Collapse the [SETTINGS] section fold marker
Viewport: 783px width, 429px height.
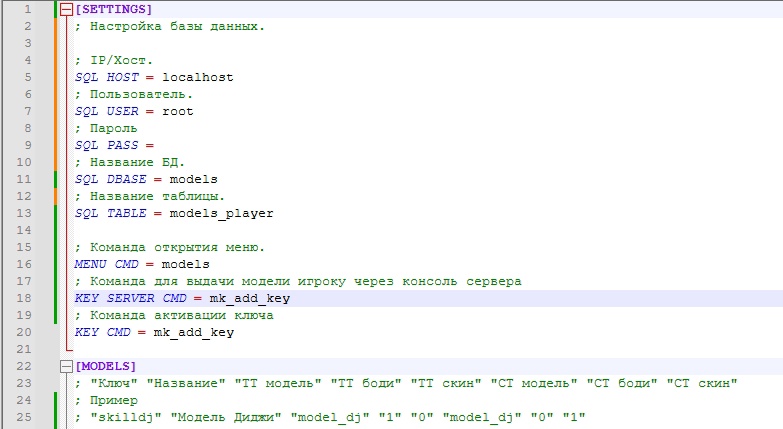click(x=67, y=10)
